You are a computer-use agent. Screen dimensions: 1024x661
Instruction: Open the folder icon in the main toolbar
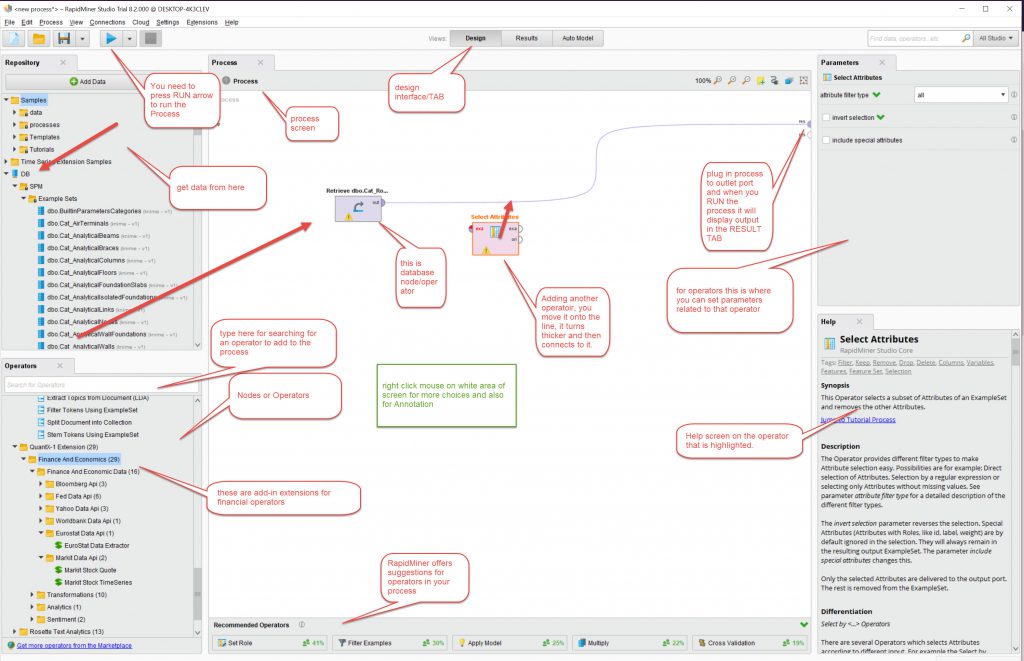pos(39,38)
